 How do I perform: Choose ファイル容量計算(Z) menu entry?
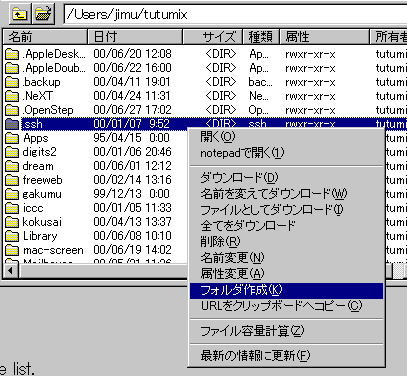[x=286, y=331]
